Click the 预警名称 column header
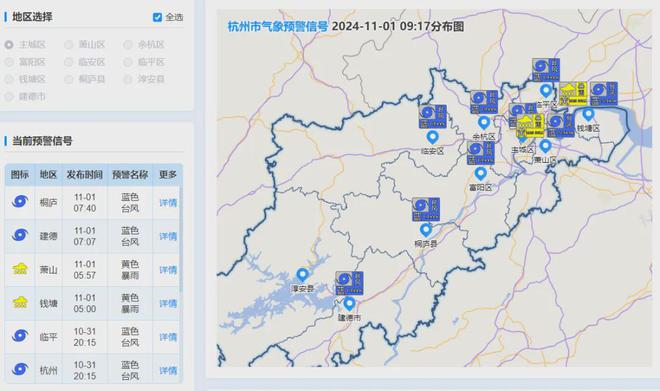 tap(130, 175)
